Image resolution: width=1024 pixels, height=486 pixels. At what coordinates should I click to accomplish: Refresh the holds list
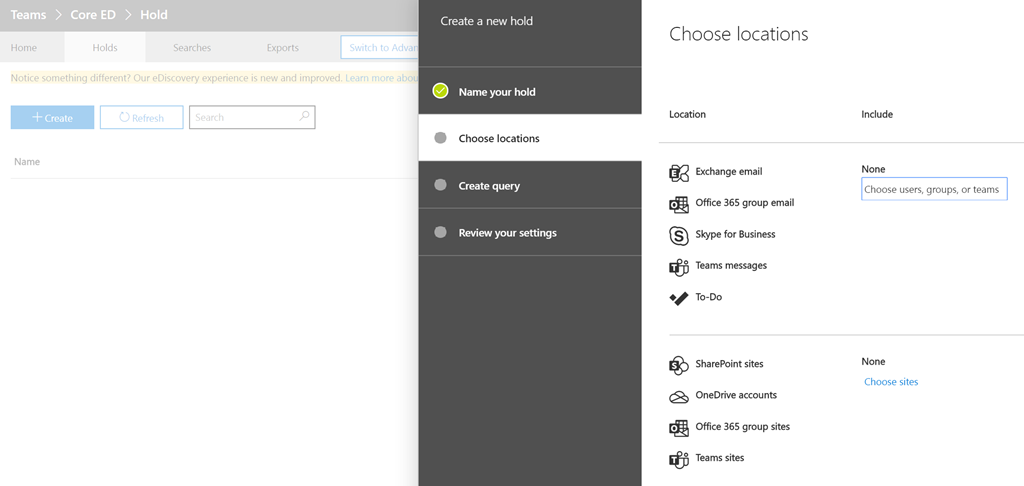(141, 117)
